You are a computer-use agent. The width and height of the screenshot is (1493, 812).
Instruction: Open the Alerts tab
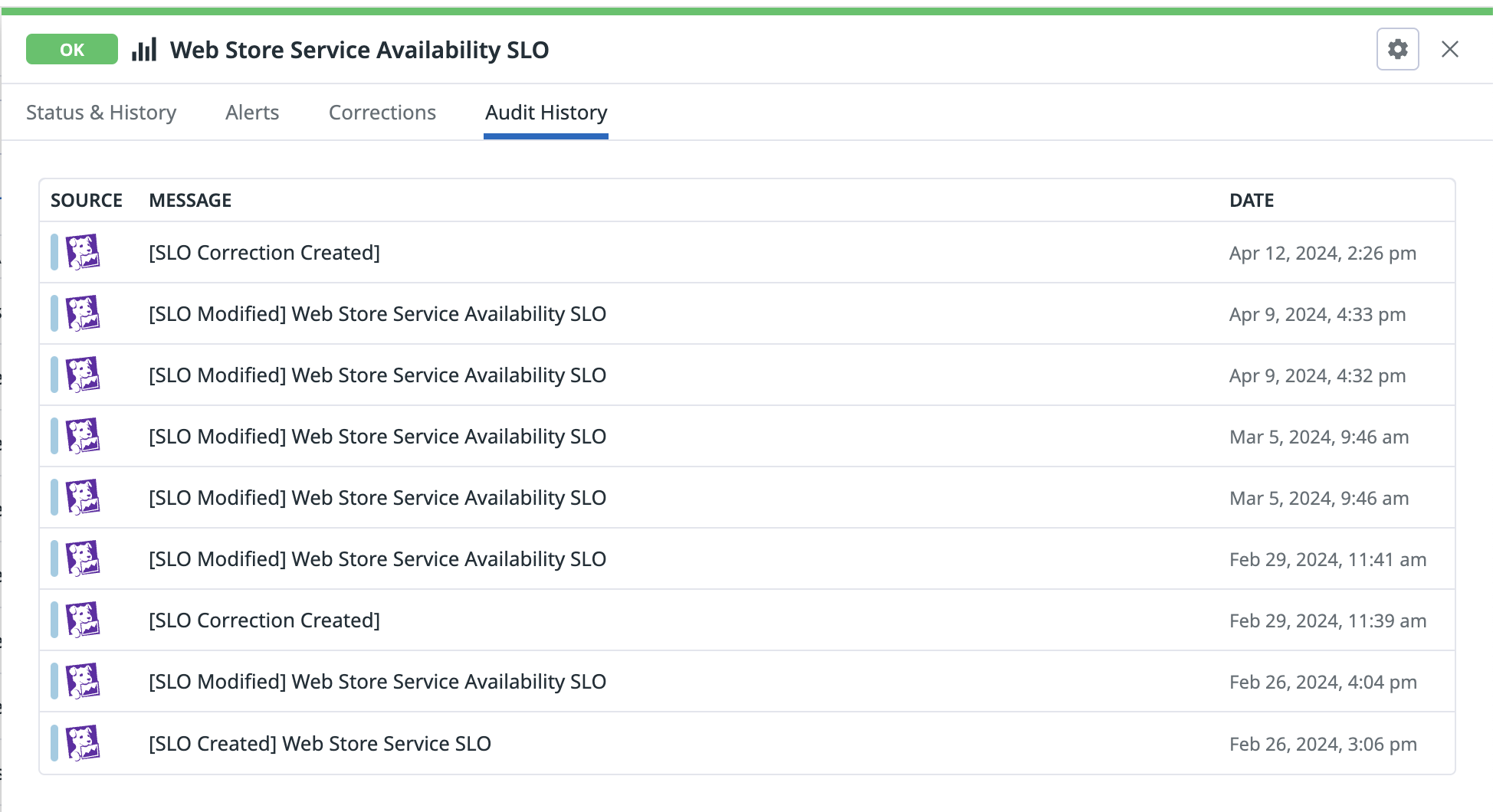coord(252,113)
